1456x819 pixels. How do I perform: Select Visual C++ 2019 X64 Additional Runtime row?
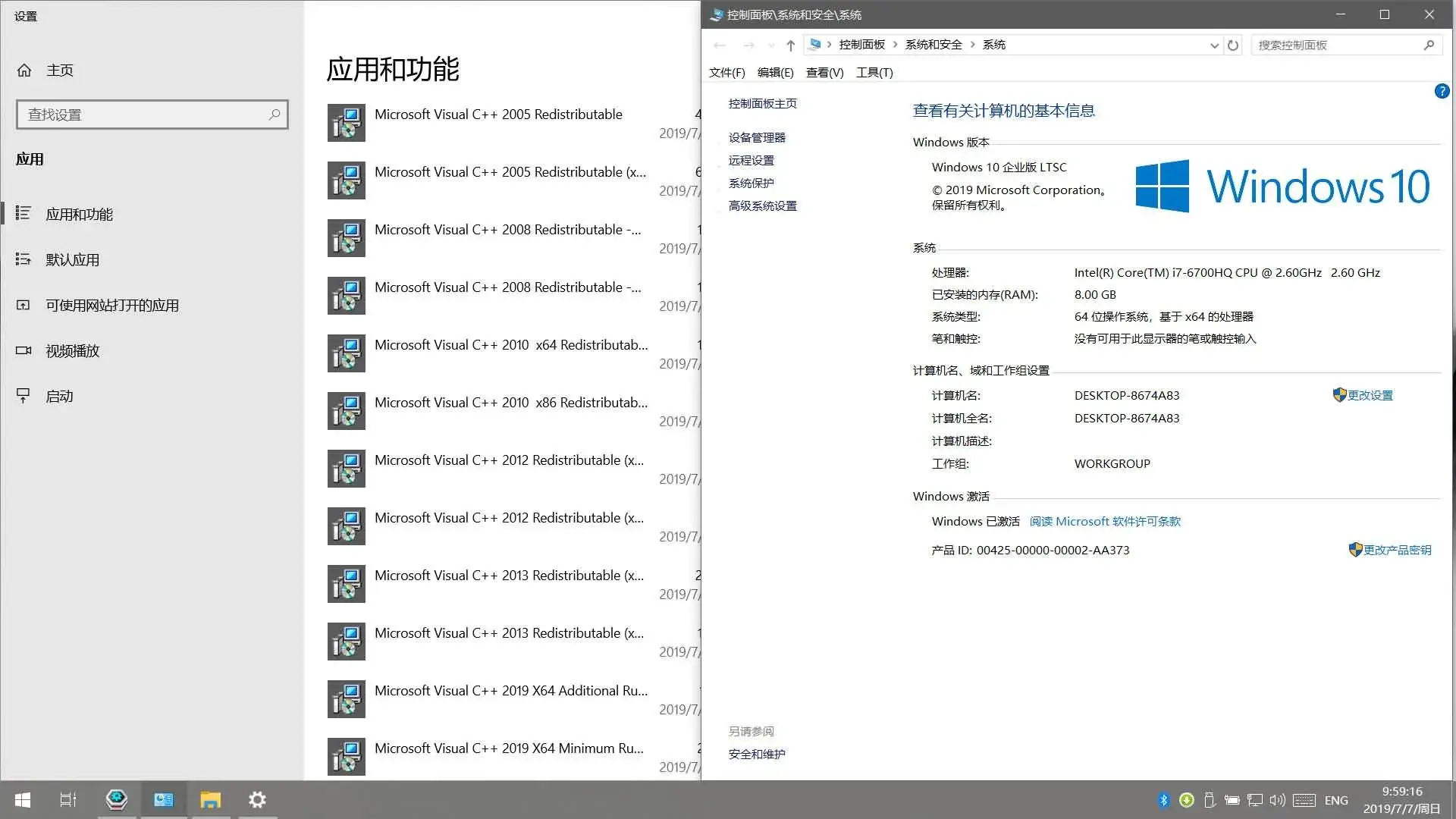[x=513, y=699]
